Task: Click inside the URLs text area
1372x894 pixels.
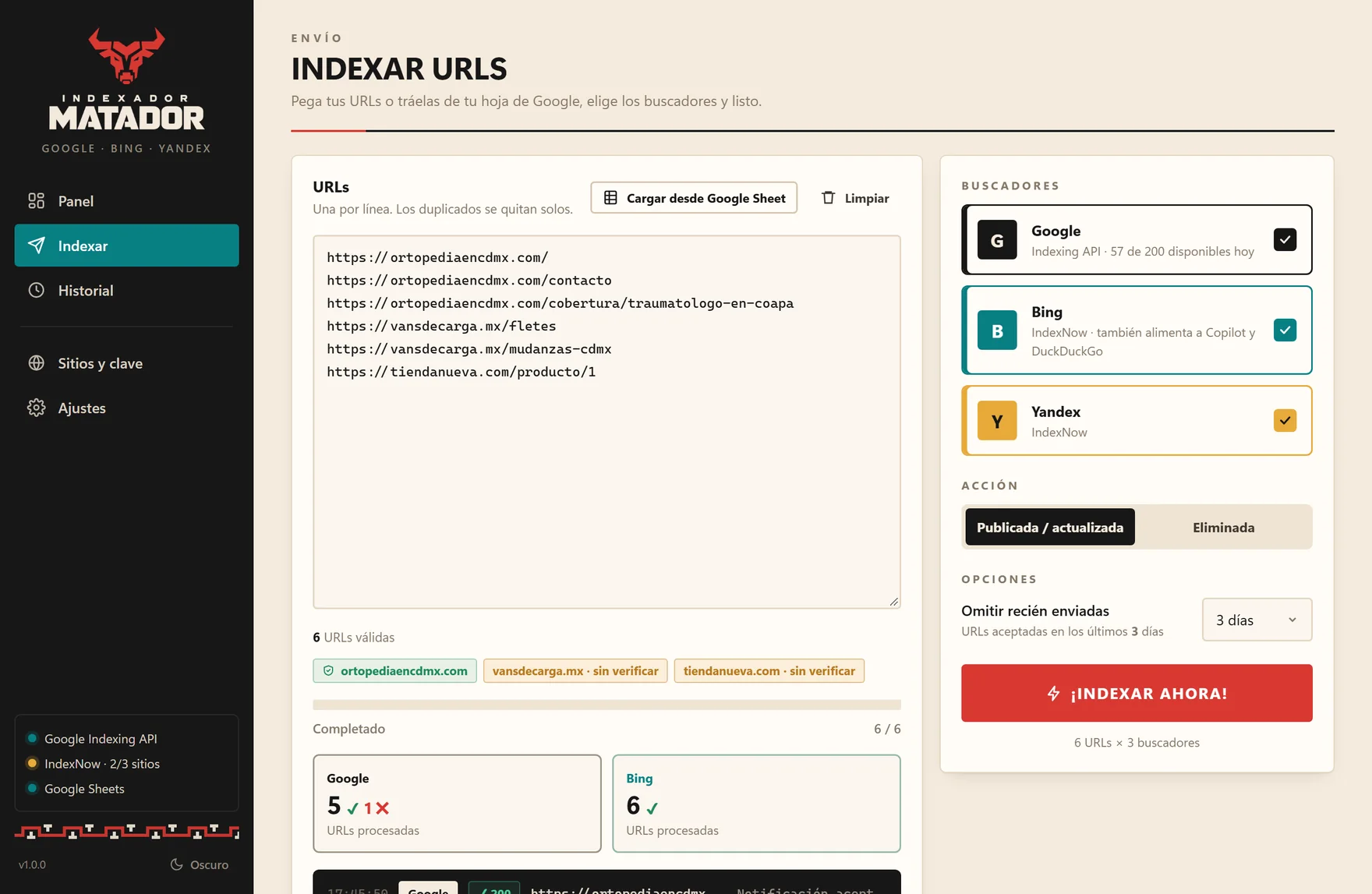Action: pos(606,422)
